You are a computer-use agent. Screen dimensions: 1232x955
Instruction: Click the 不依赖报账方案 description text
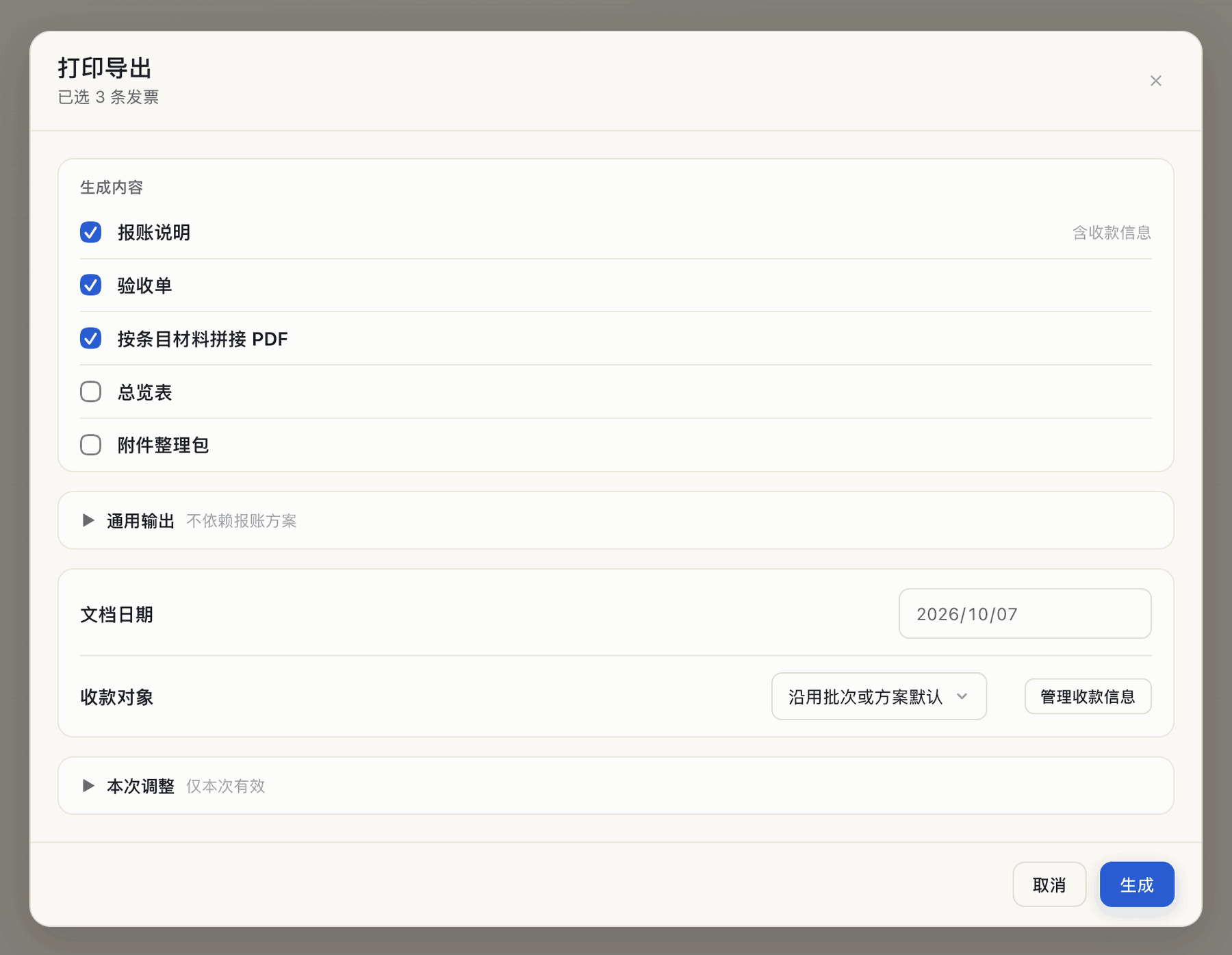[x=242, y=521]
